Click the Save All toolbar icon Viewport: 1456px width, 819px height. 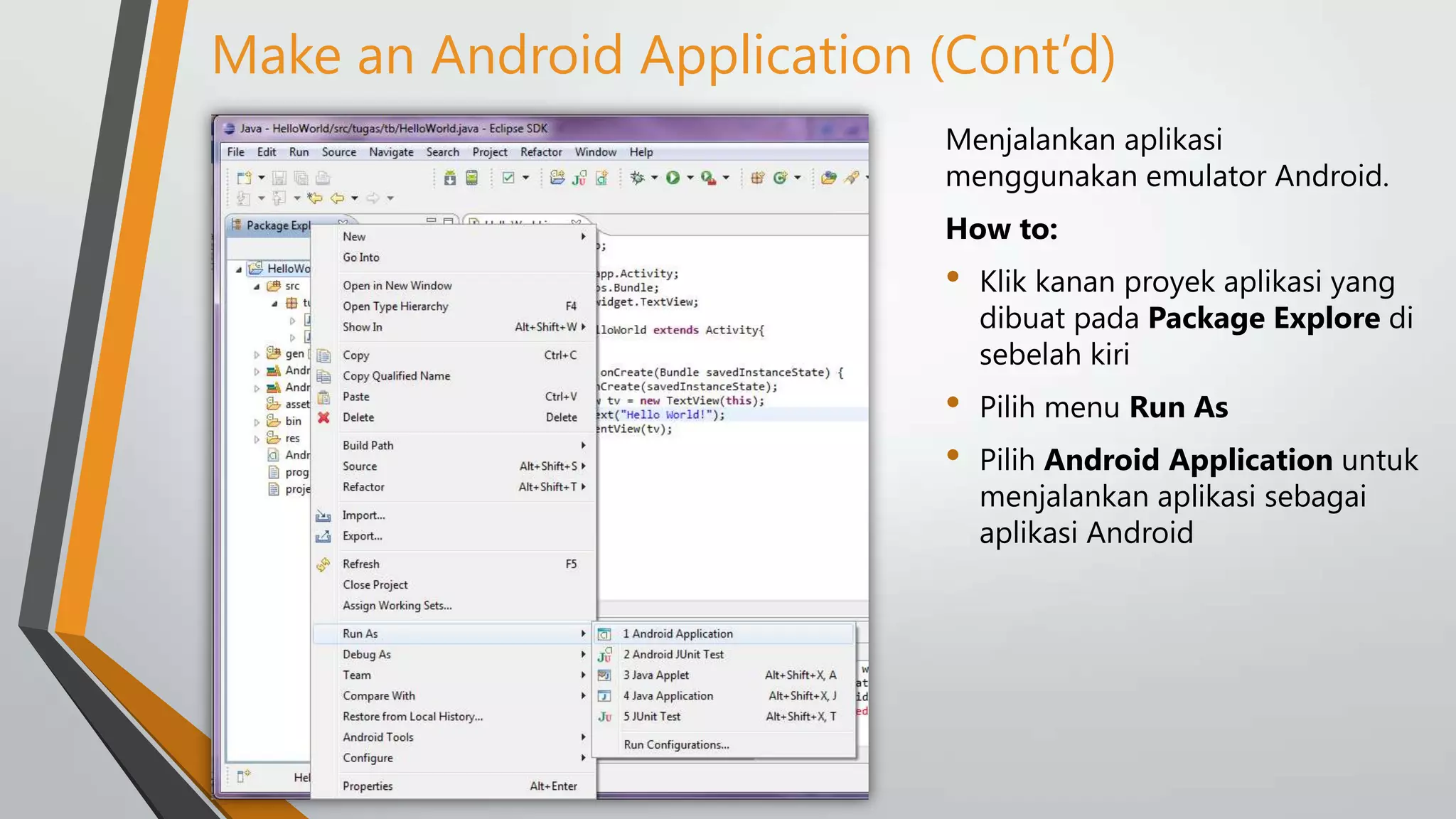(301, 178)
